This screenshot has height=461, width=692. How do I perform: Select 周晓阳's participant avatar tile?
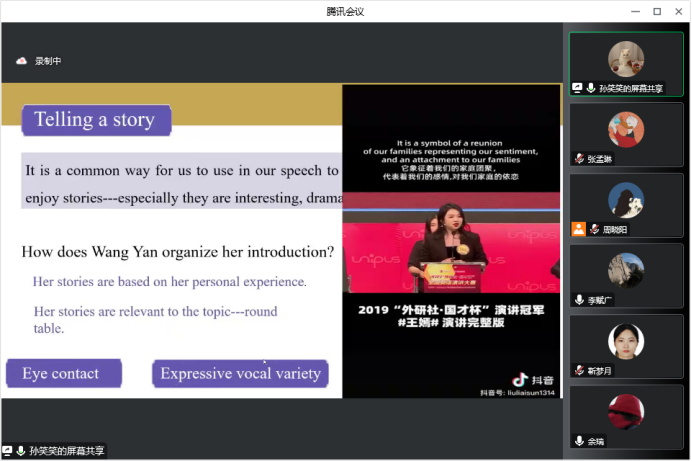(x=626, y=199)
